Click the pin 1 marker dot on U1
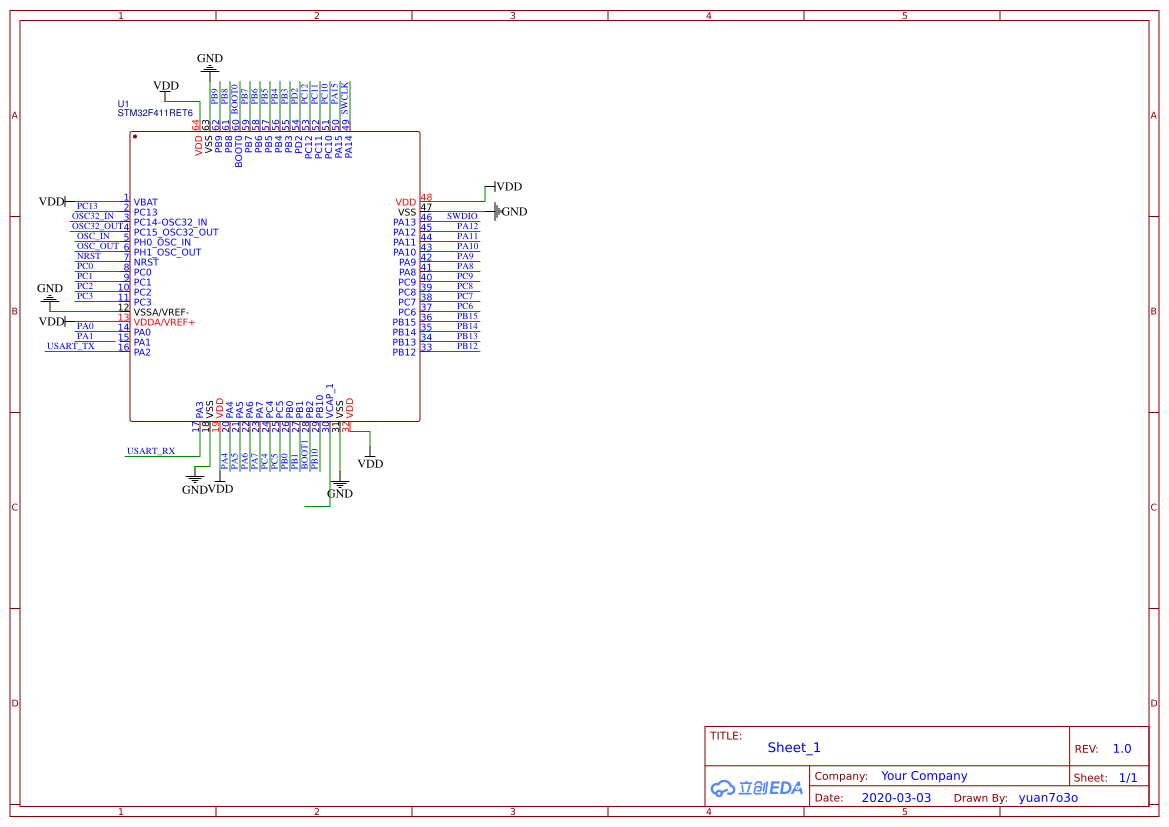 (135, 136)
